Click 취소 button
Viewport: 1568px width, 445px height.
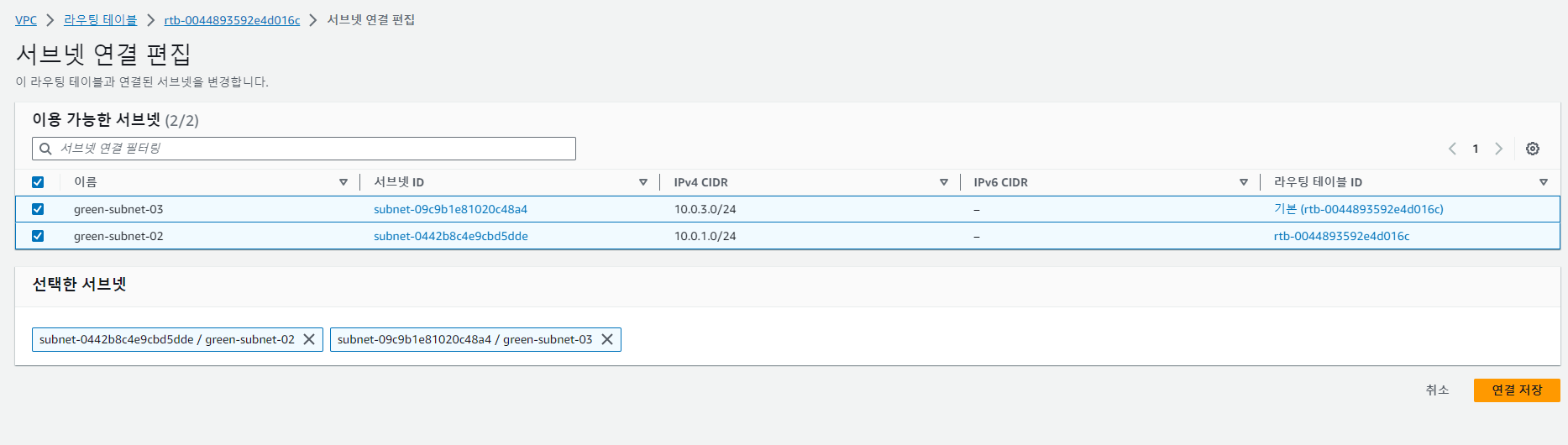(1437, 390)
